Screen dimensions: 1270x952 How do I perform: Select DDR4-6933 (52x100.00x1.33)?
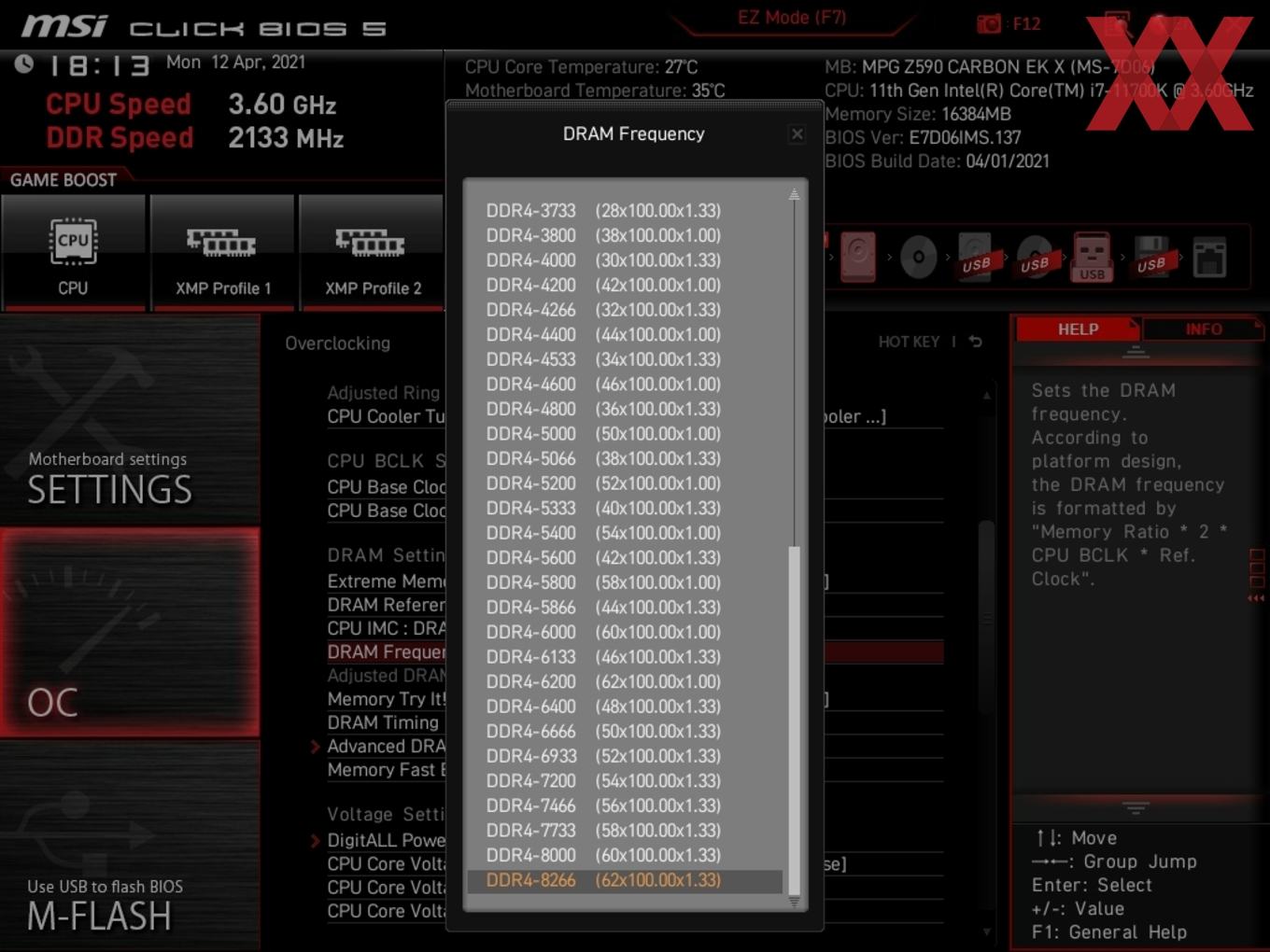click(624, 756)
